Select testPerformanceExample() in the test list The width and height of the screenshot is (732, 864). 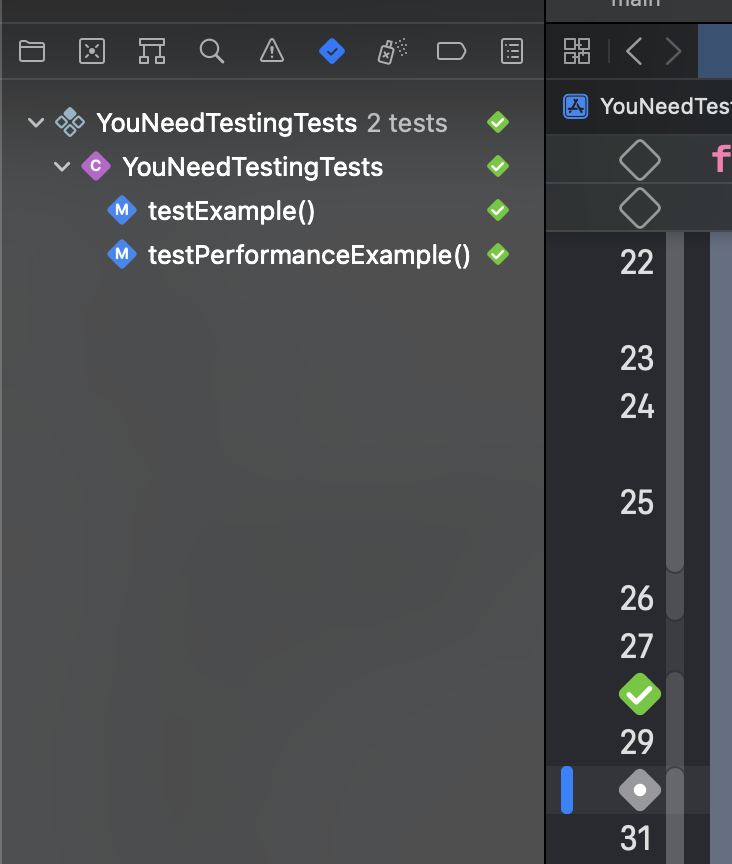[308, 255]
